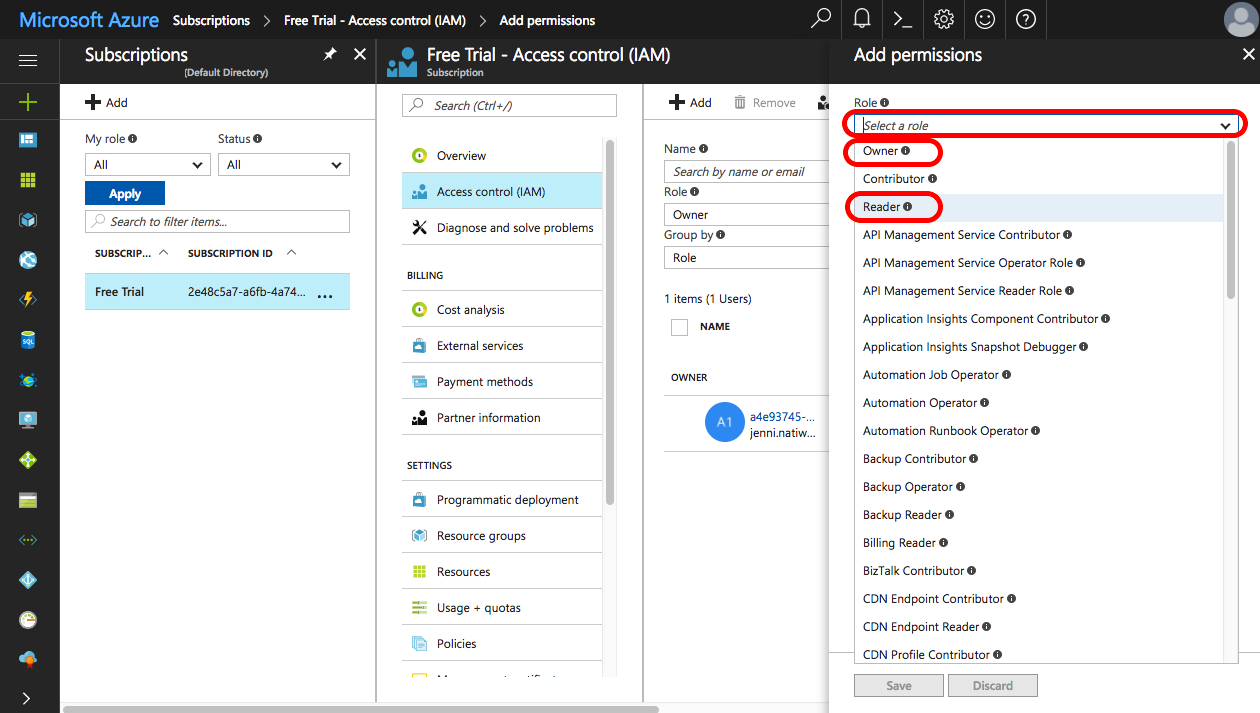The height and width of the screenshot is (713, 1260).
Task: Click the Search by name or email field
Action: point(746,172)
